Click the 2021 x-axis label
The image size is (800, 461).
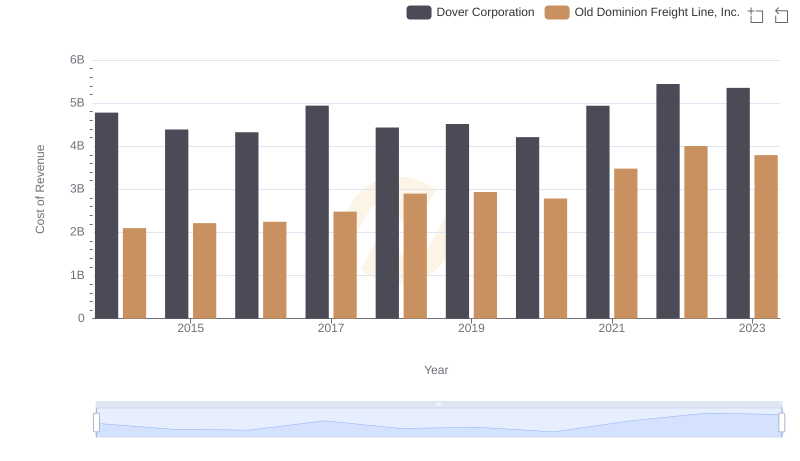[612, 328]
